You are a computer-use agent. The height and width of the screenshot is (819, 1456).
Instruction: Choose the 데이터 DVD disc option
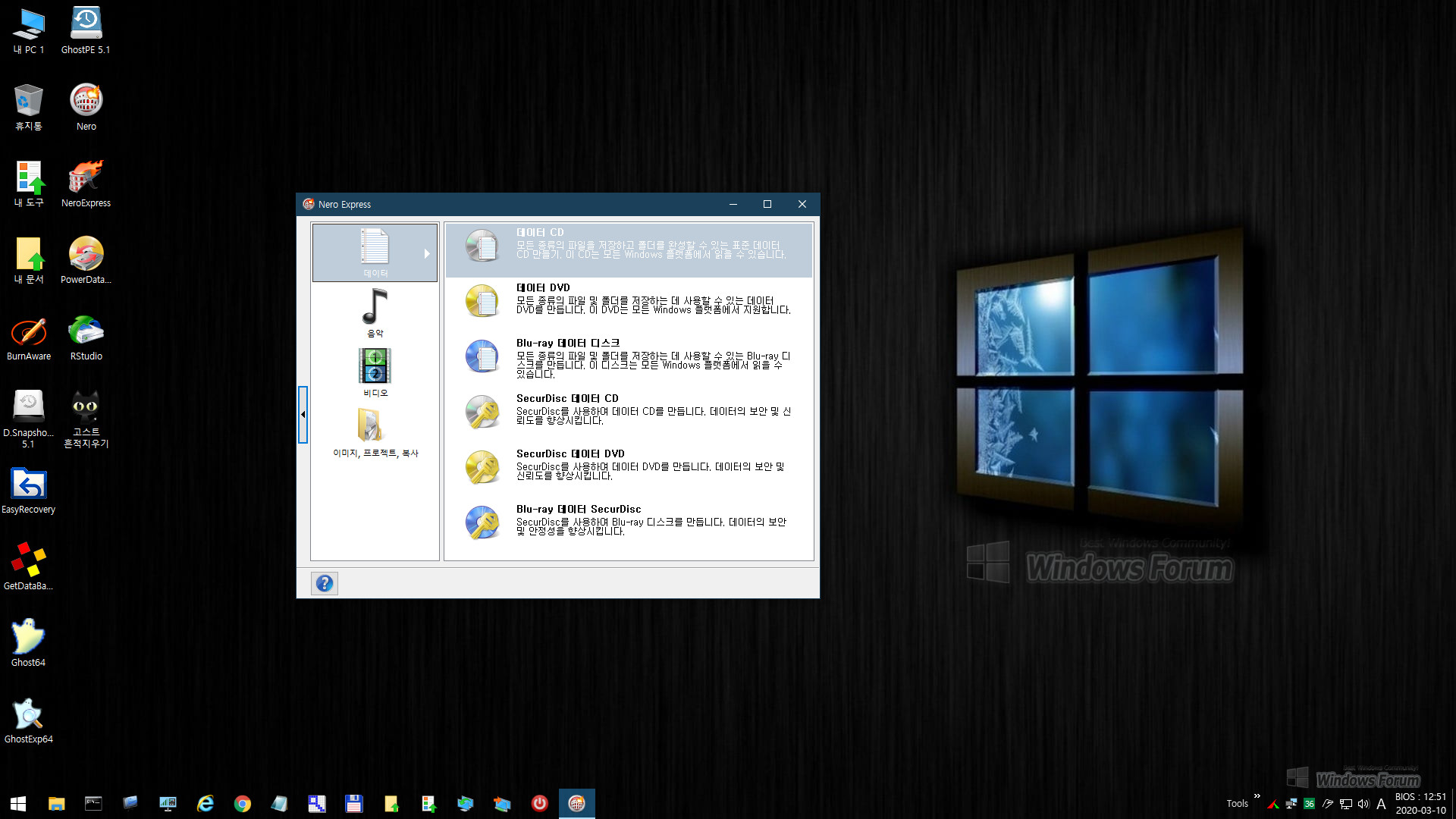(x=629, y=305)
